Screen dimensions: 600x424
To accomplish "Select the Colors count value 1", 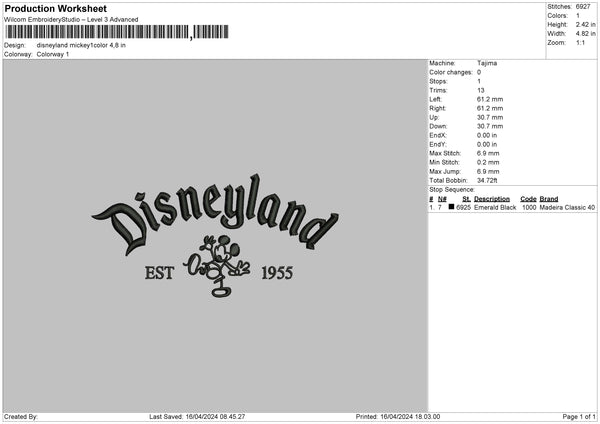I will [578, 16].
